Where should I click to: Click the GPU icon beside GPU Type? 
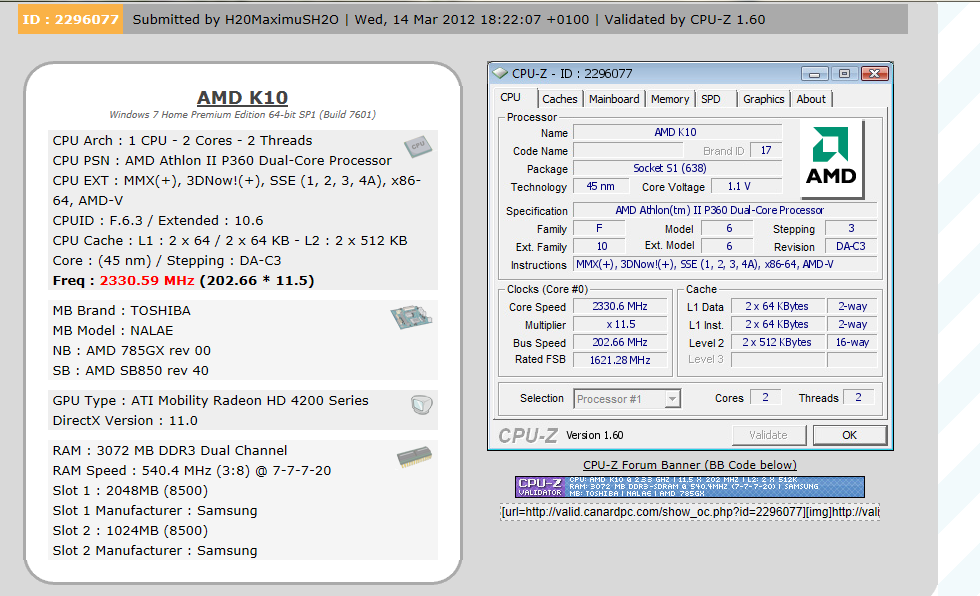click(x=422, y=405)
